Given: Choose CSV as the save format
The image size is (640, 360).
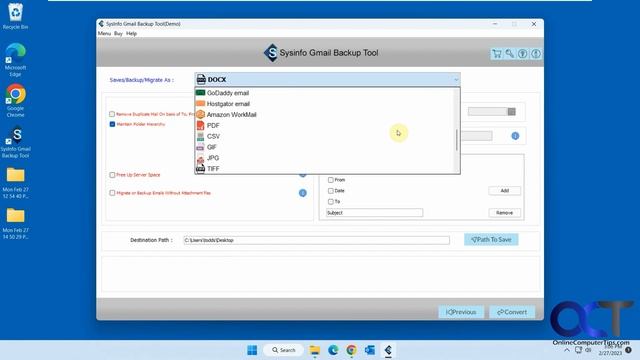Looking at the screenshot, I should coord(324,136).
